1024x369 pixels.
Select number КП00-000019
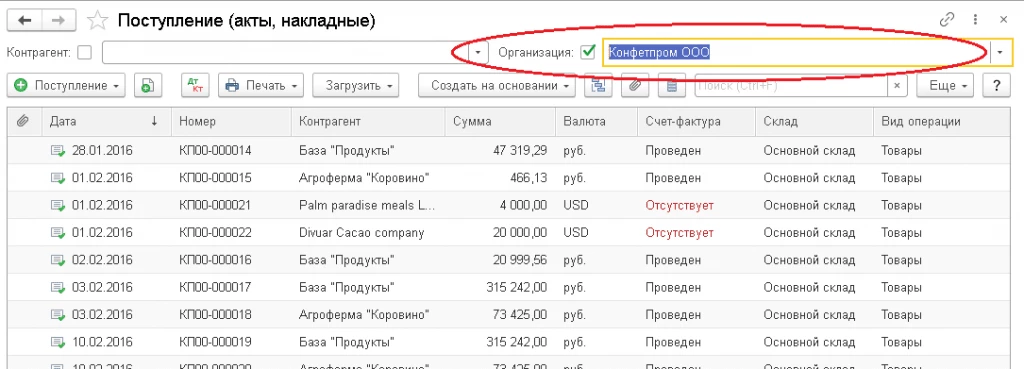(215, 342)
